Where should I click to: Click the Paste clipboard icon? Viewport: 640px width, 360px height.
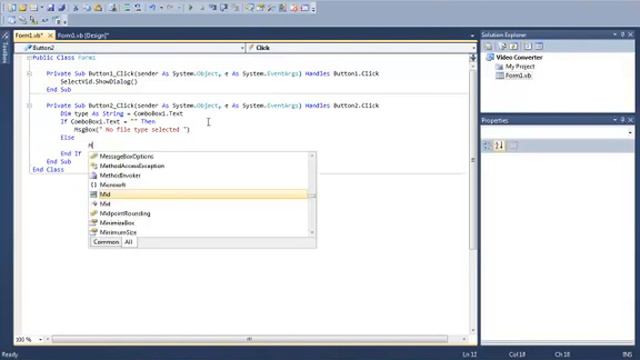pyautogui.click(x=98, y=8)
